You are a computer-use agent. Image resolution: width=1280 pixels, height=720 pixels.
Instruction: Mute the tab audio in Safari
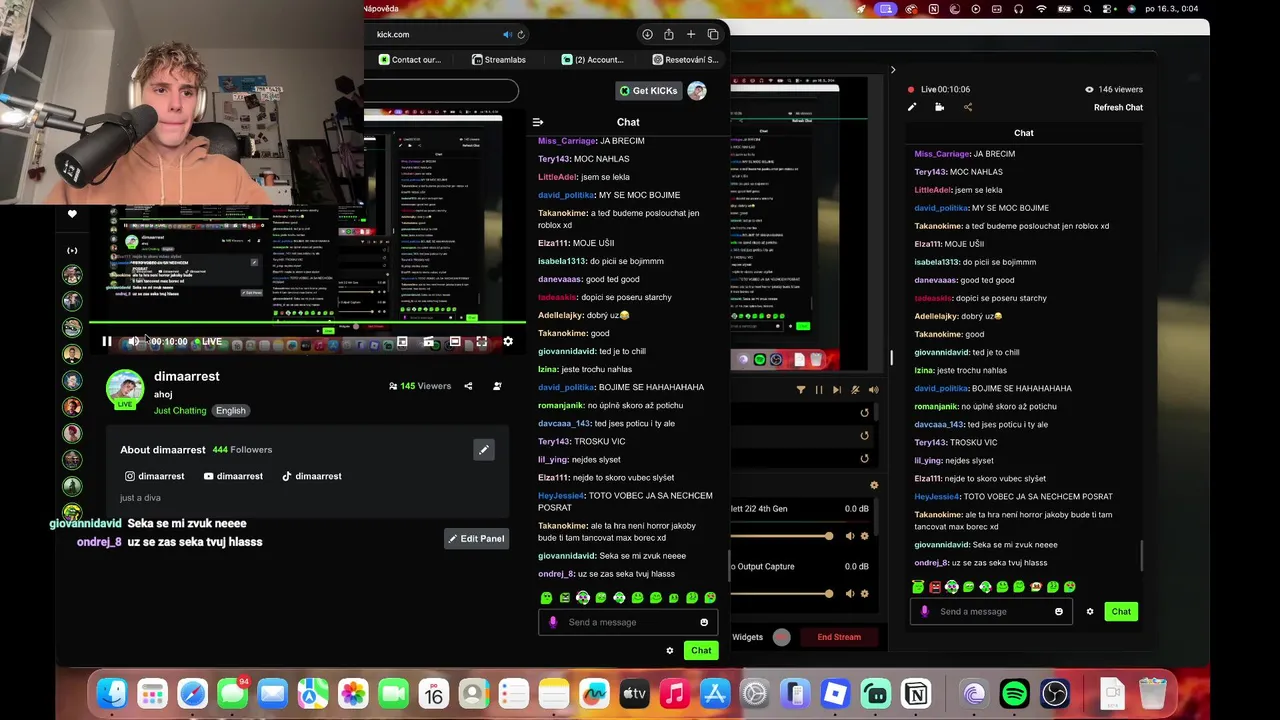coord(507,35)
